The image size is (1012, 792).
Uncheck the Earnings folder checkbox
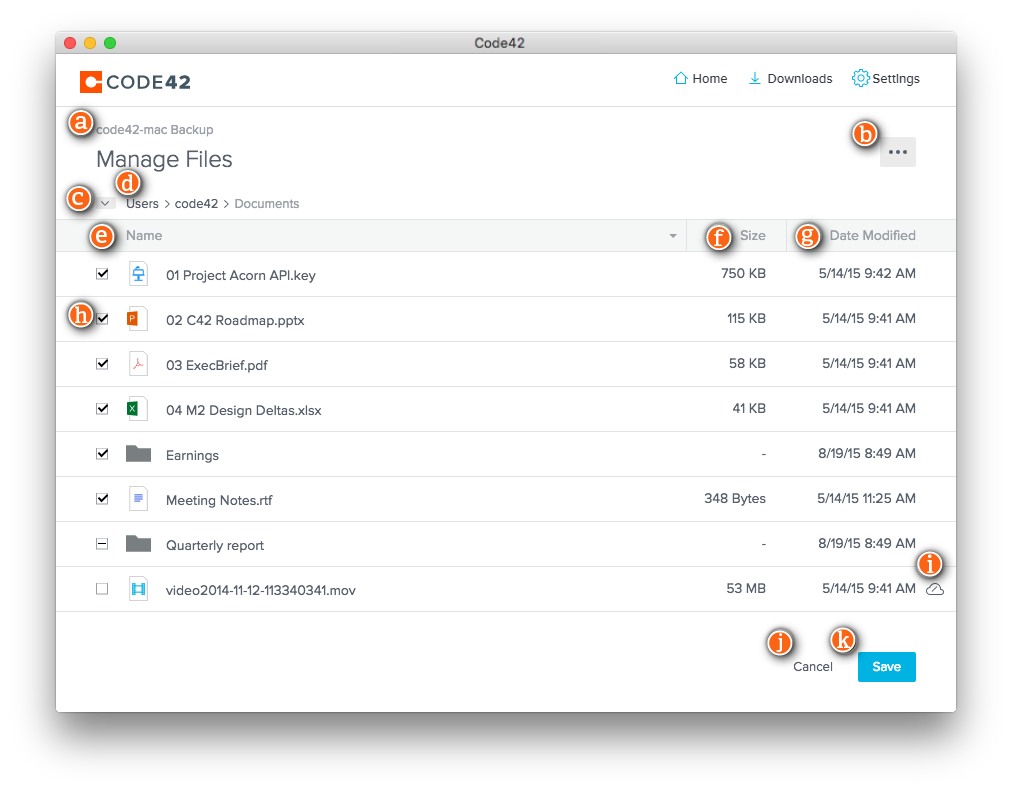pyautogui.click(x=102, y=454)
